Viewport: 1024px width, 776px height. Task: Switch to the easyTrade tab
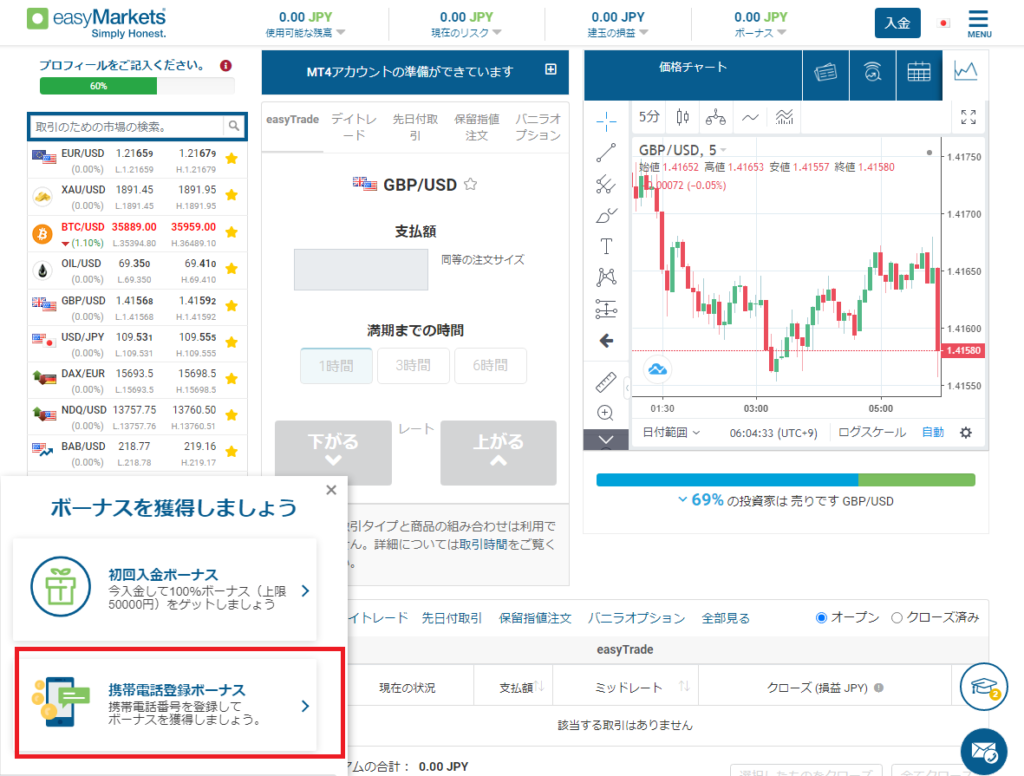click(293, 120)
